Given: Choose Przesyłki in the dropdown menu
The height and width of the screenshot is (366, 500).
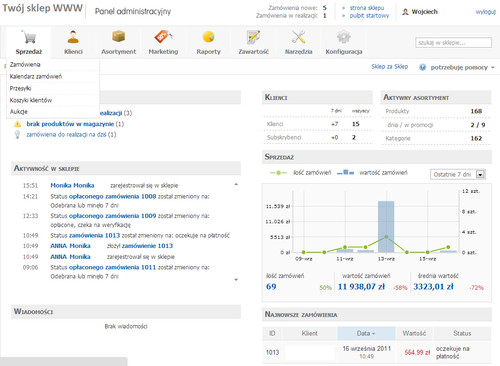Looking at the screenshot, I should [x=20, y=88].
